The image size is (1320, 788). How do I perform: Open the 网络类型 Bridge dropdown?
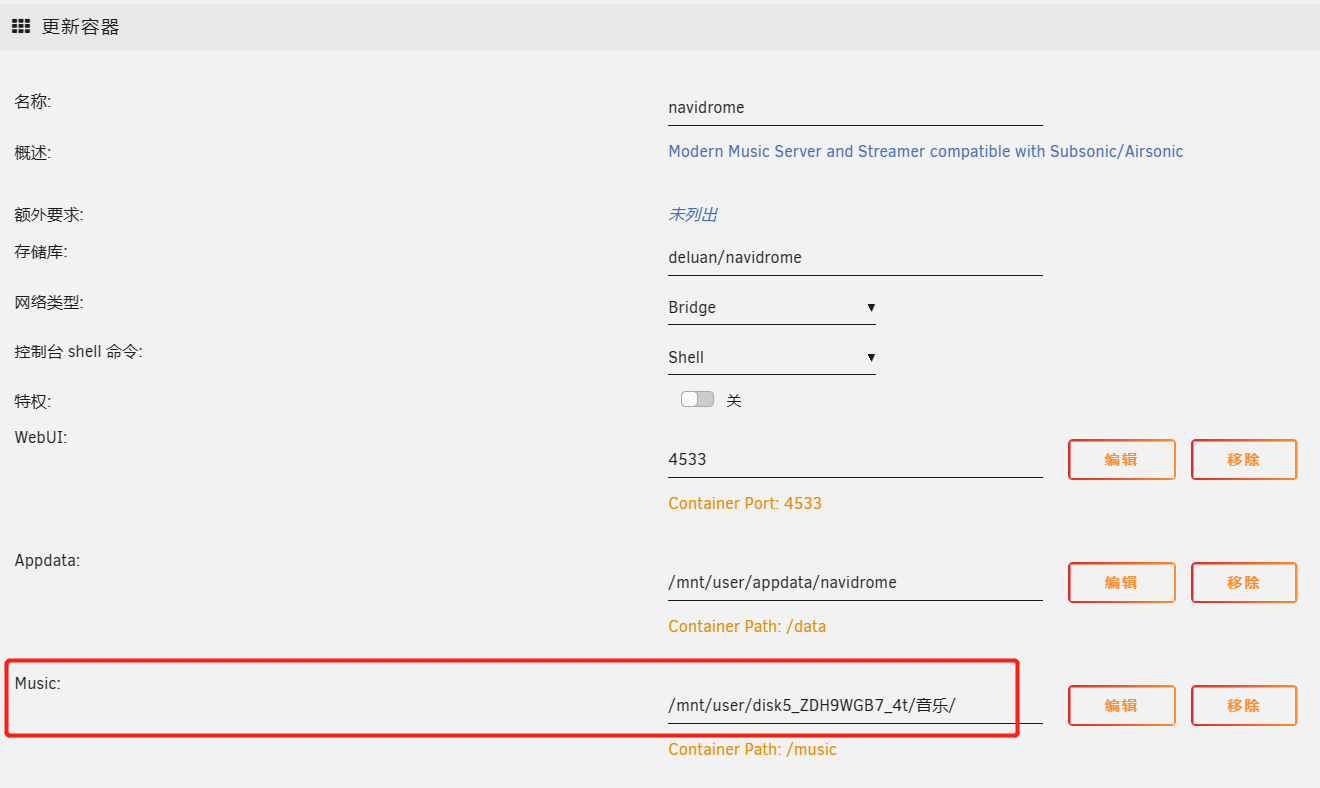(x=771, y=308)
